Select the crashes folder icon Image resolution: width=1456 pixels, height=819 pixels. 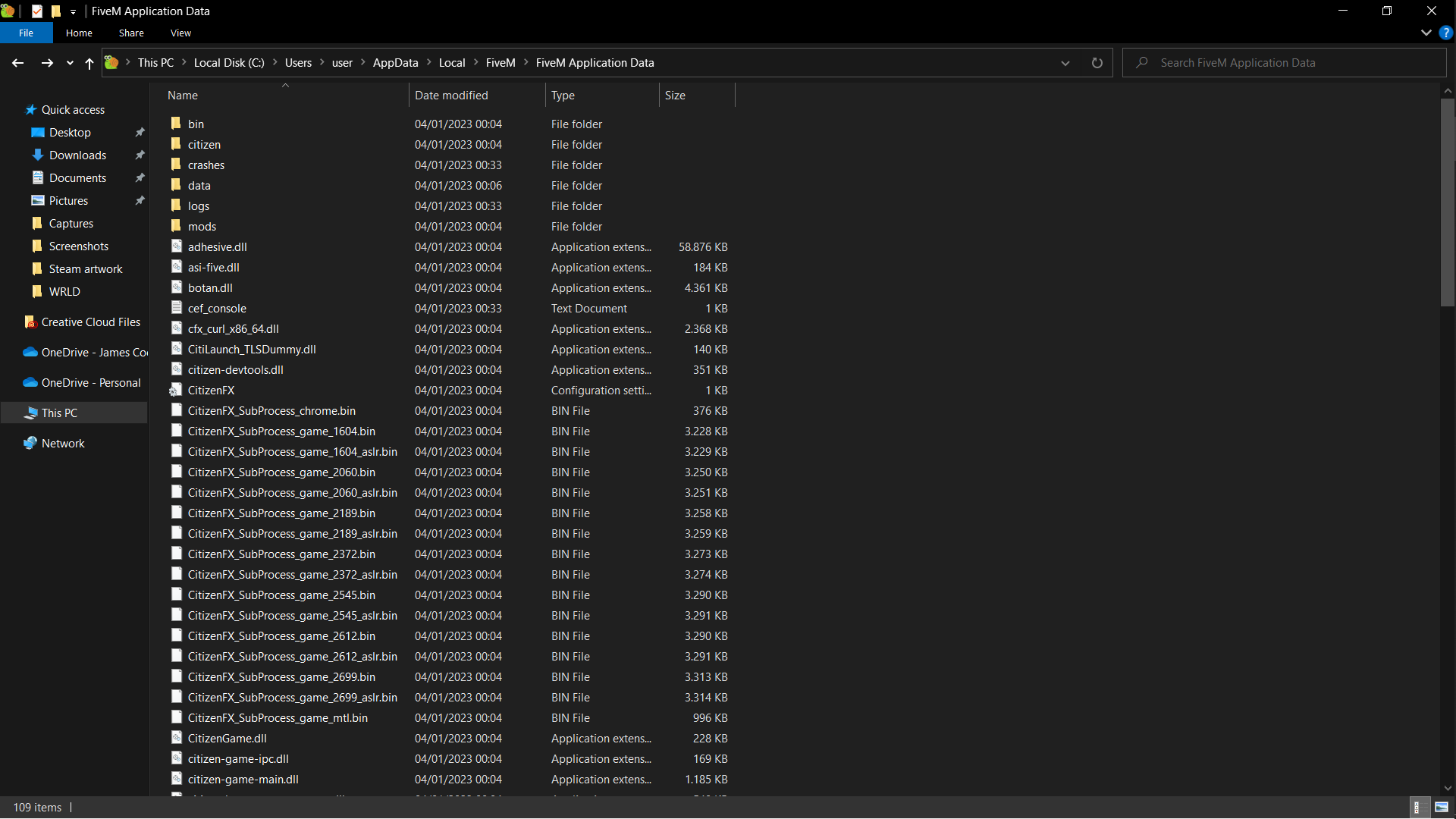176,165
